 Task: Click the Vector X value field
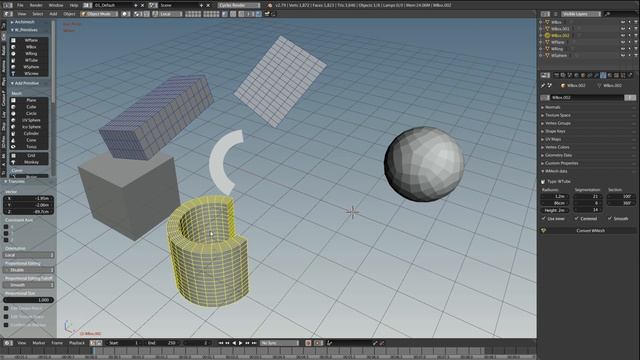point(29,198)
